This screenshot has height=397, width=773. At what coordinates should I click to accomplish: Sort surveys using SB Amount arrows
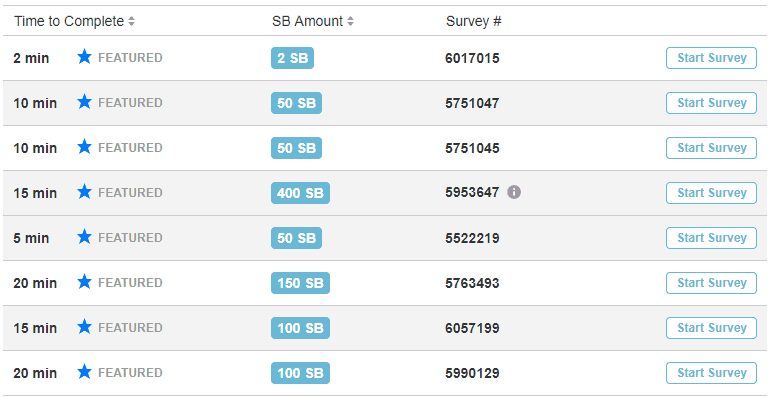click(350, 21)
